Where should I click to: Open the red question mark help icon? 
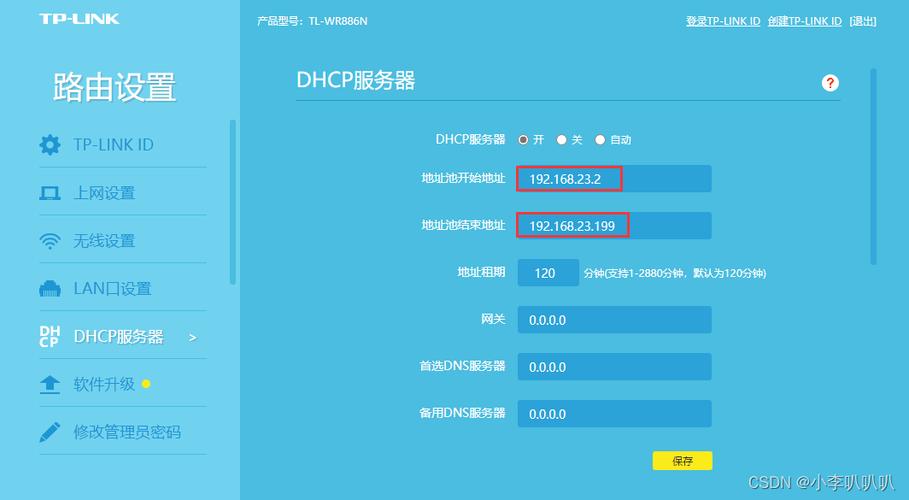pyautogui.click(x=830, y=83)
